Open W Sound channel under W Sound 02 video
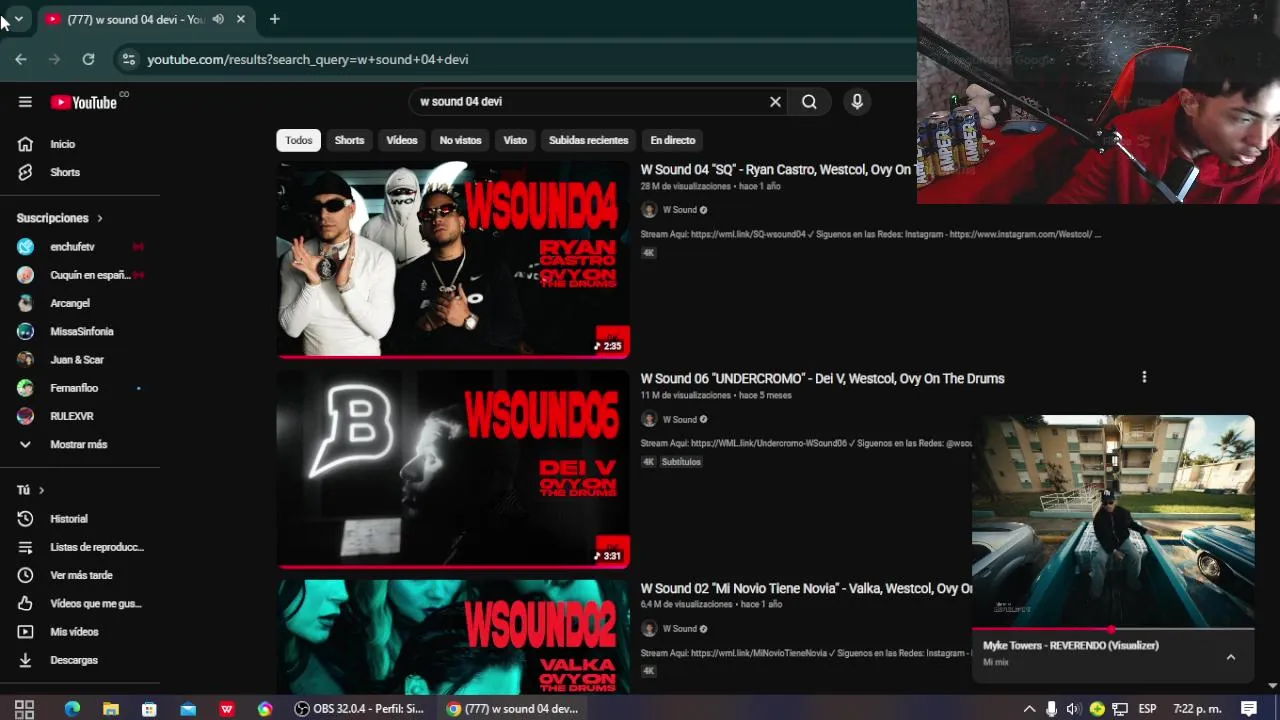Viewport: 1280px width, 720px height. 680,628
